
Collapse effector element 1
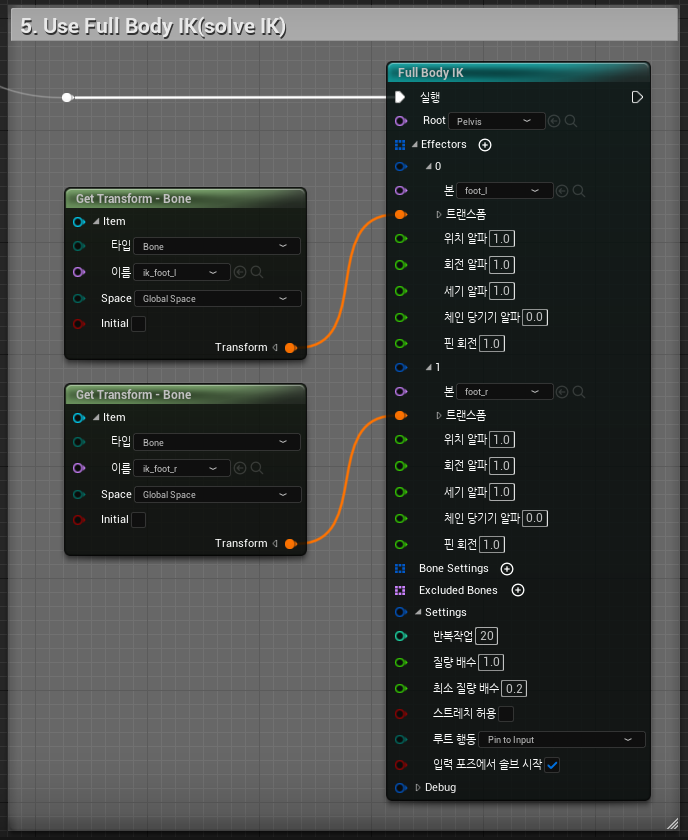(429, 368)
